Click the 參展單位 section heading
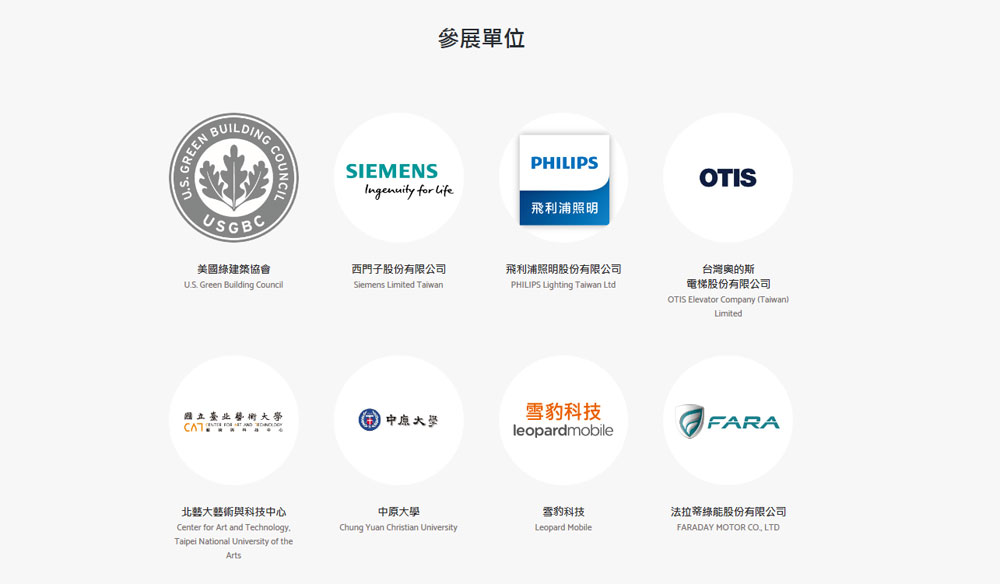 coord(482,38)
